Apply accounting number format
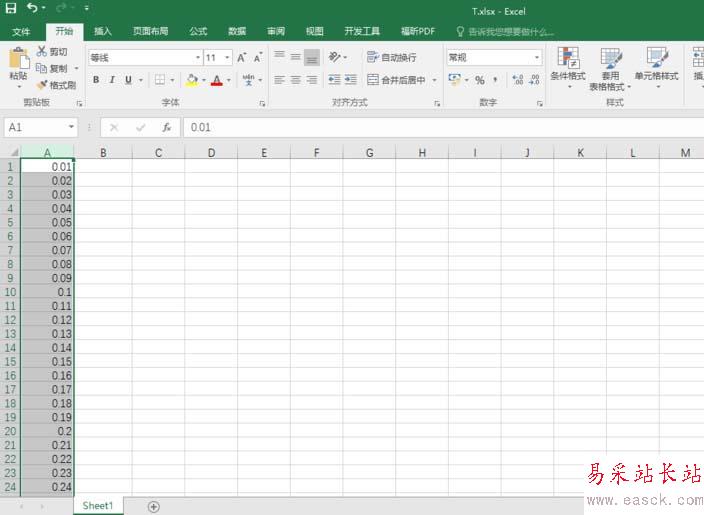The width and height of the screenshot is (704, 515). [x=454, y=80]
